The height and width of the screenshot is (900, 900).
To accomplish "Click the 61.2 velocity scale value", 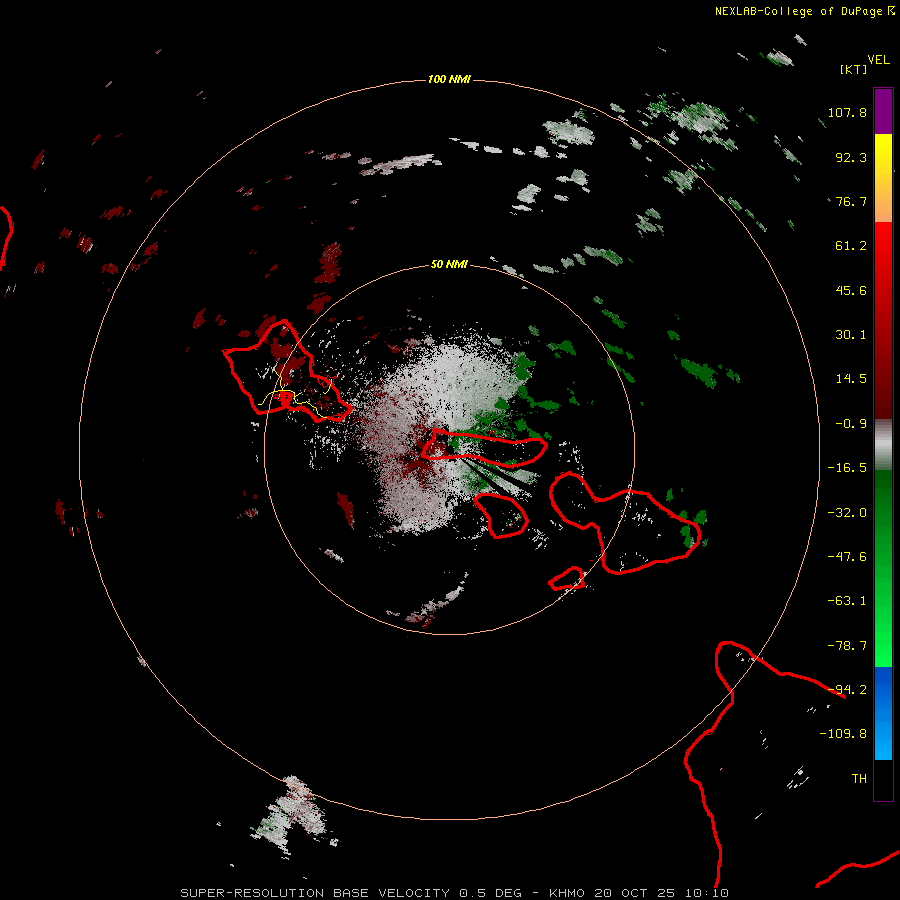I will [851, 246].
